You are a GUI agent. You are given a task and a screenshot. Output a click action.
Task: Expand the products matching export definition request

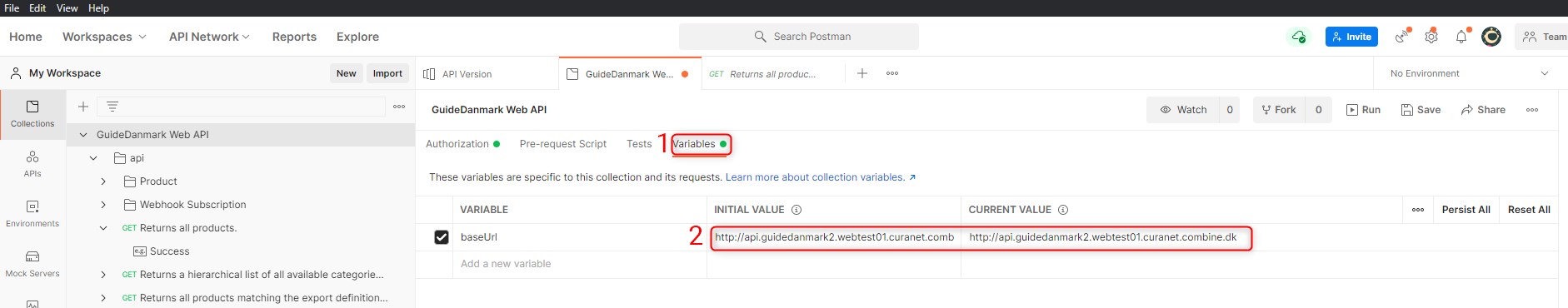(103, 298)
